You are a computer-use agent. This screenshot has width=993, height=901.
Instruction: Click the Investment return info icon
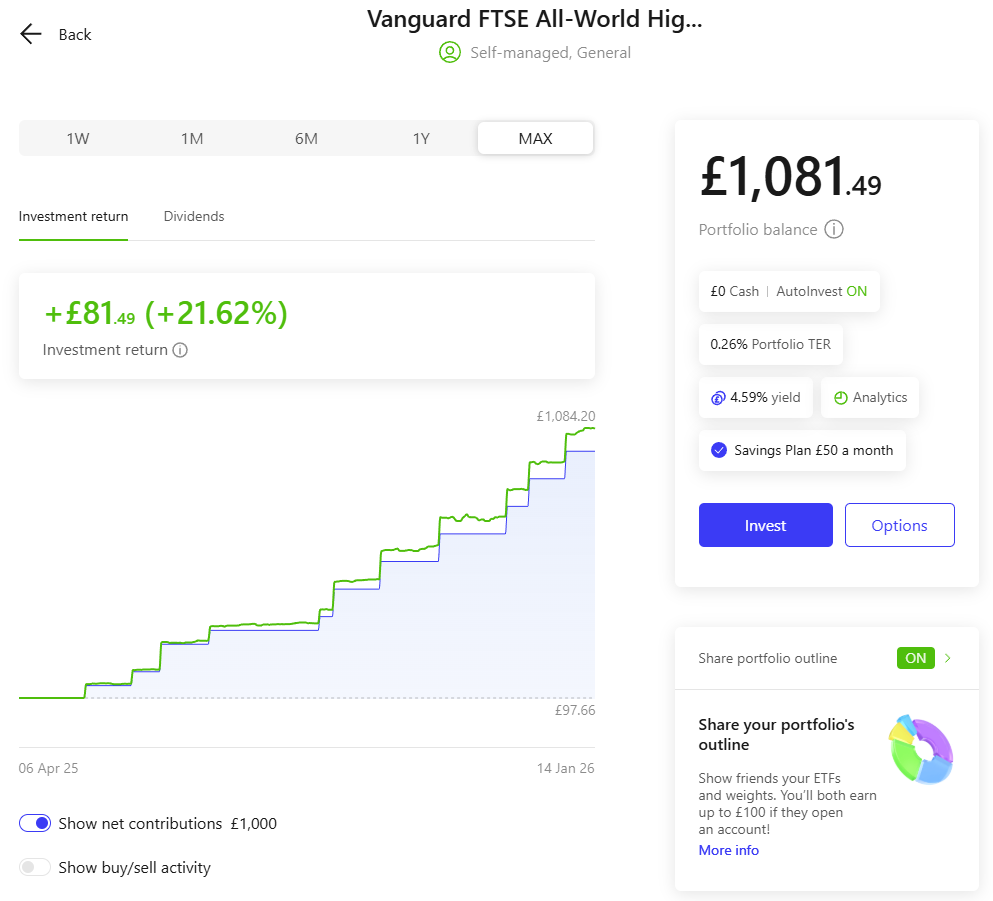(180, 350)
